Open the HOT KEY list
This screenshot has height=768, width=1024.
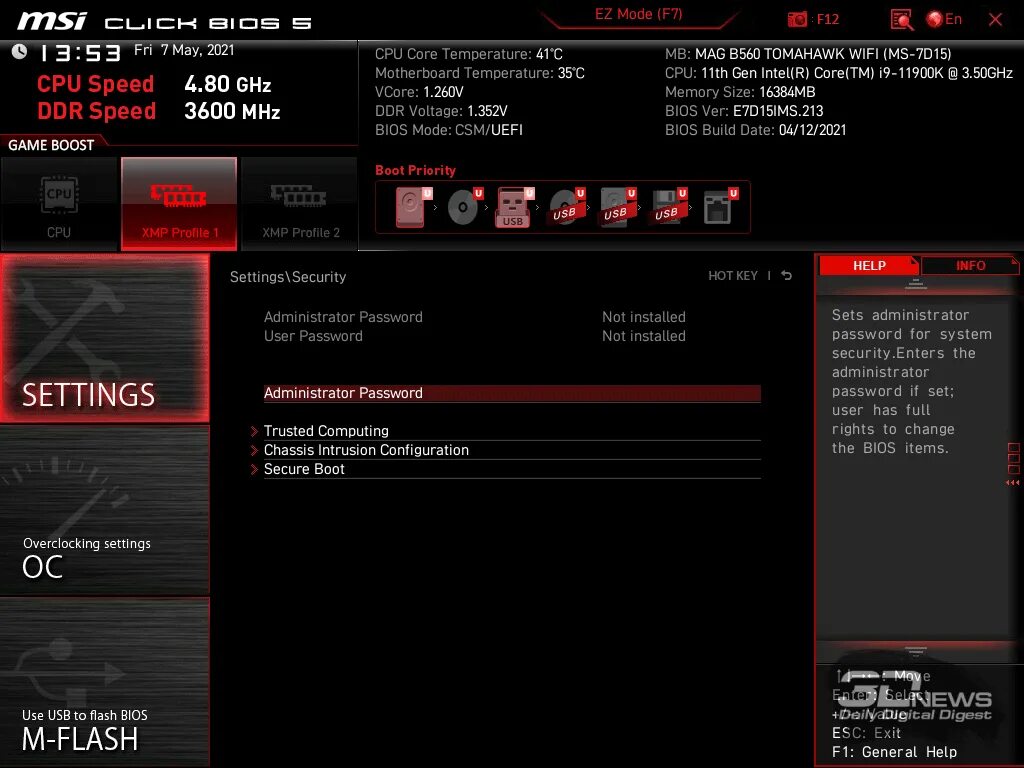(733, 276)
